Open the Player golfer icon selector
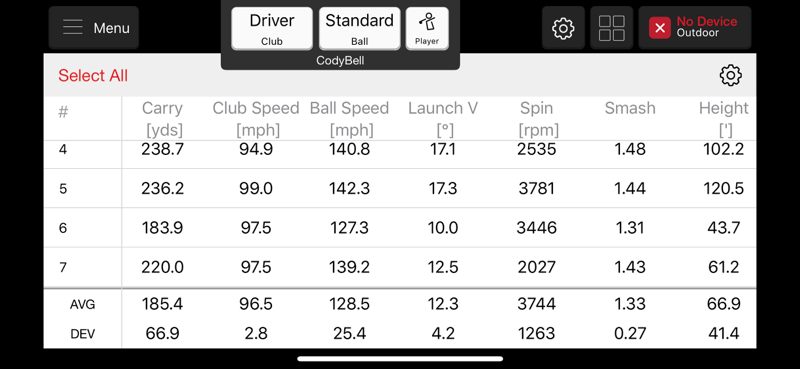The width and height of the screenshot is (800, 369). coord(427,29)
